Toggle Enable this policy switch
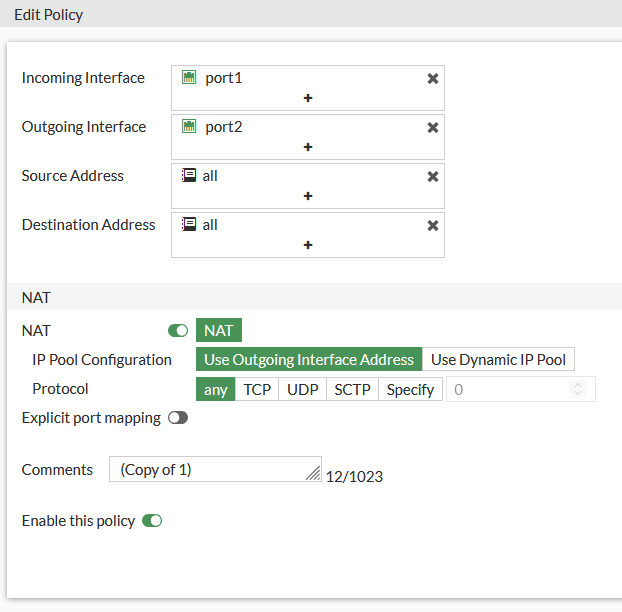622x612 pixels. [152, 521]
